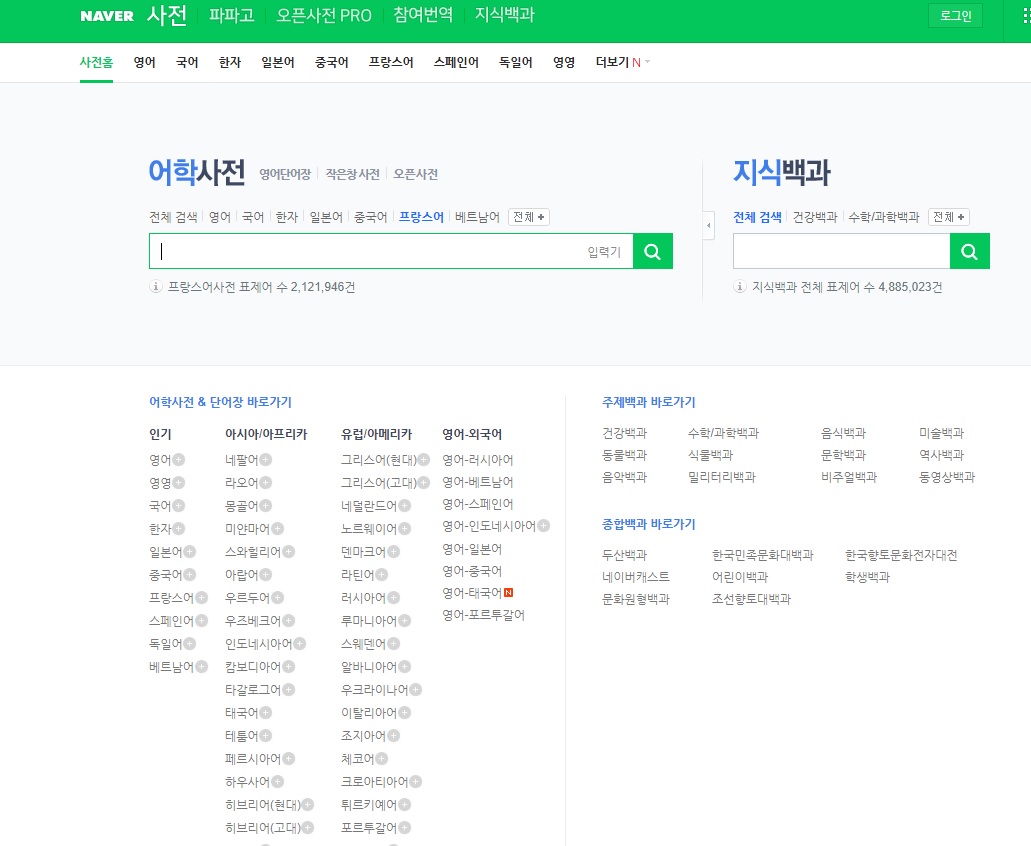Select the 사전홈 navigation tab
The width and height of the screenshot is (1031, 846).
[x=96, y=62]
